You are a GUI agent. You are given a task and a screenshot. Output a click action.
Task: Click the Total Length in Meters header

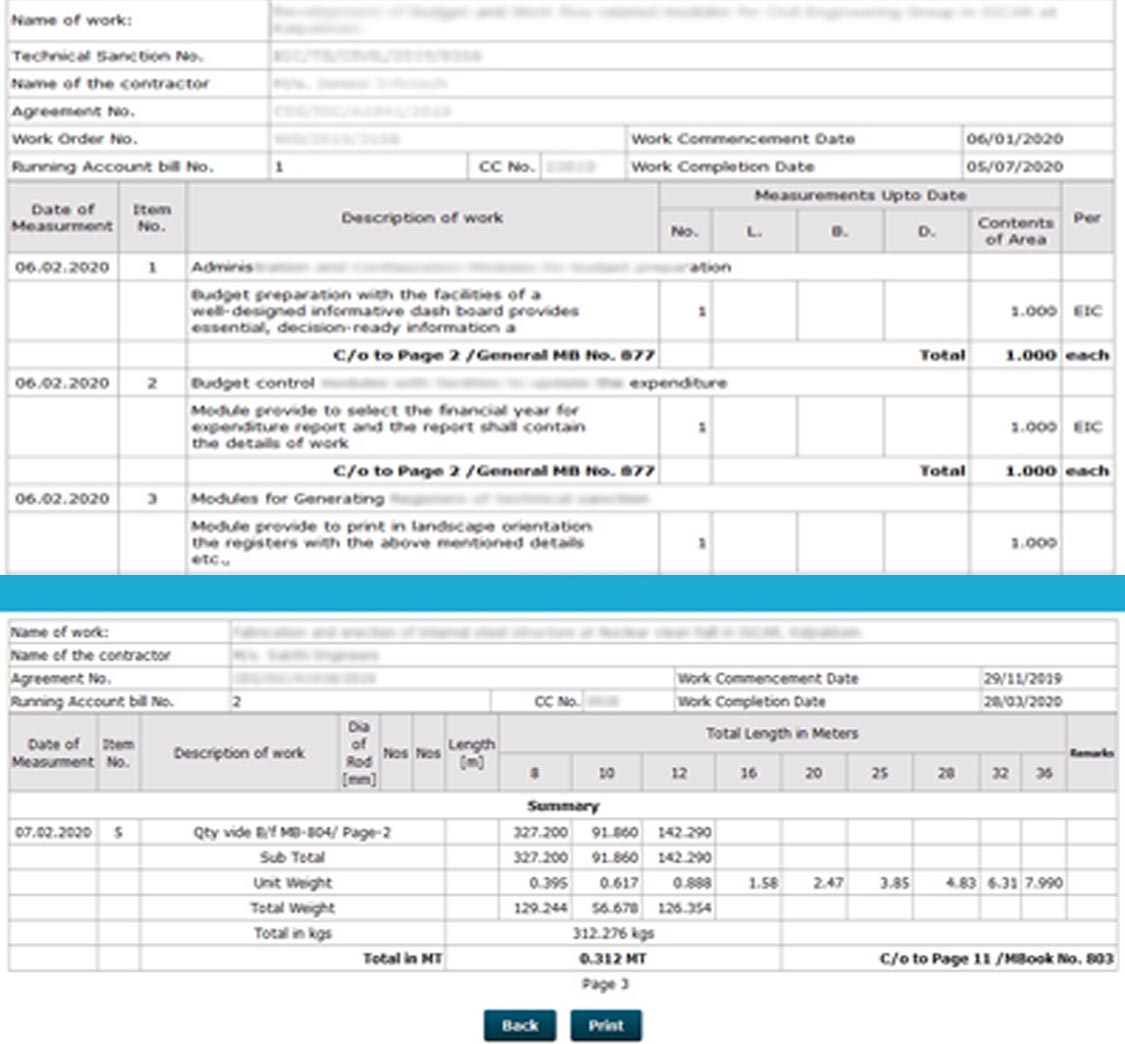coord(782,734)
